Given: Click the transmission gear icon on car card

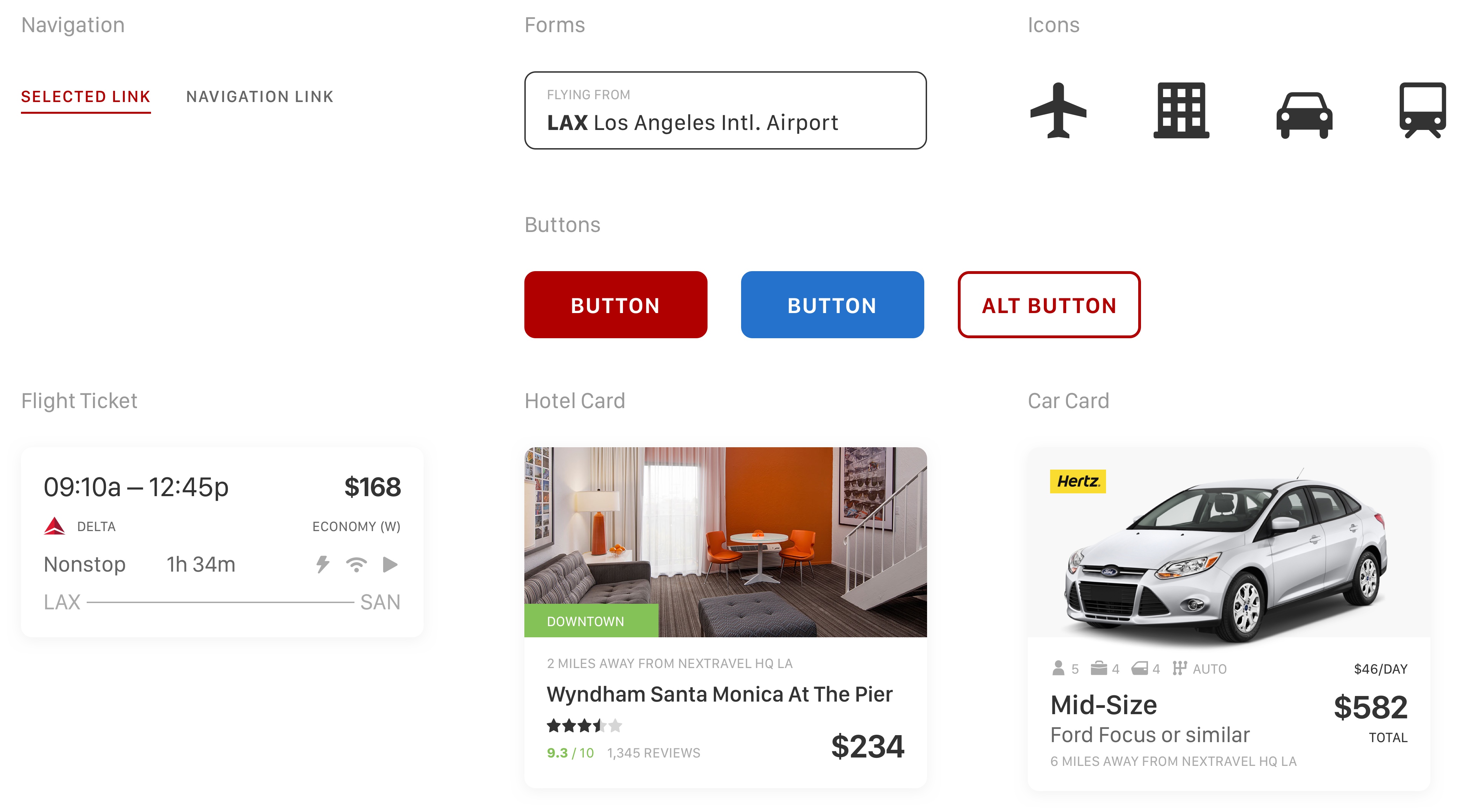Looking at the screenshot, I should click(x=1179, y=668).
